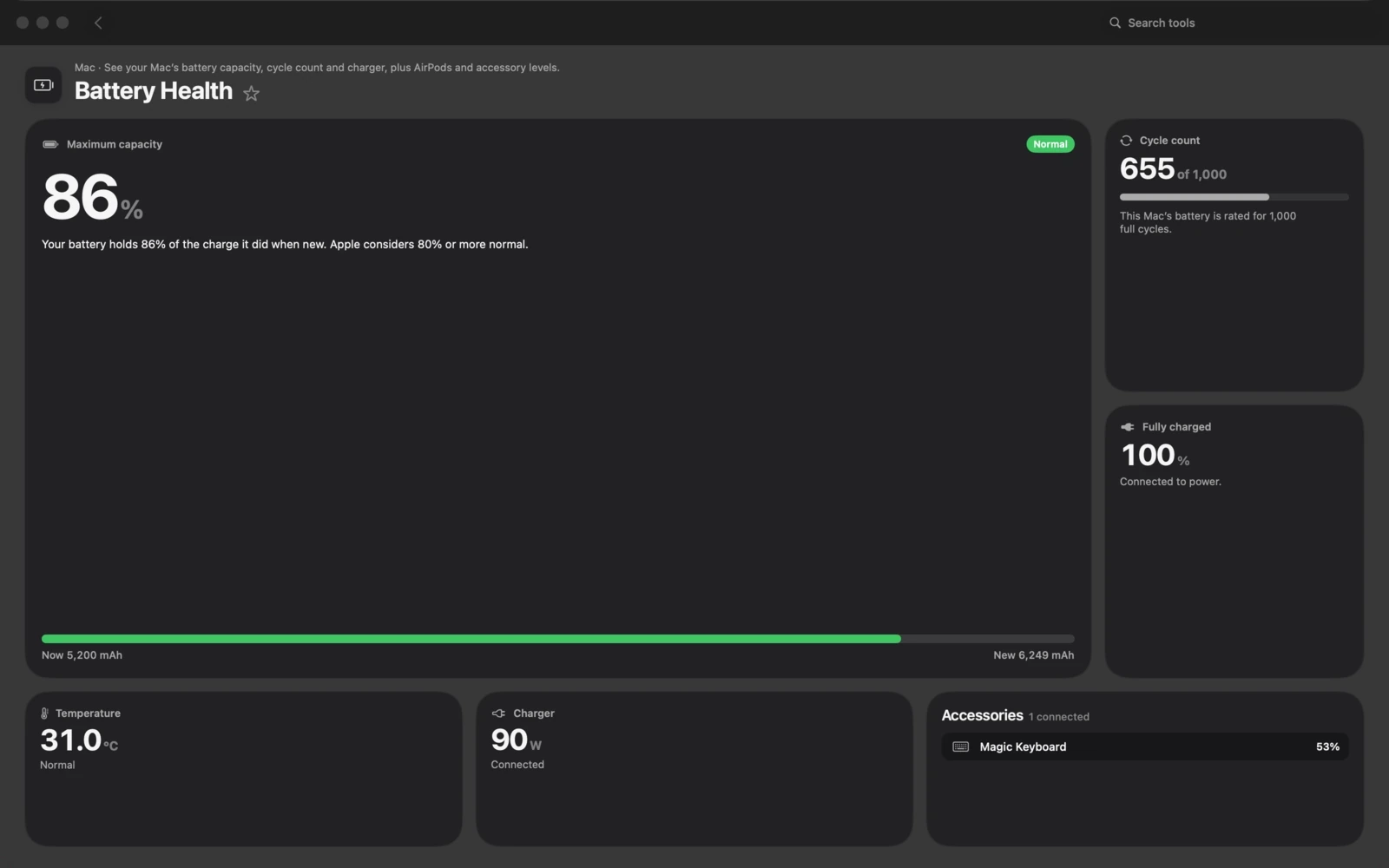Click the 'Cycle count' label

point(1169,141)
